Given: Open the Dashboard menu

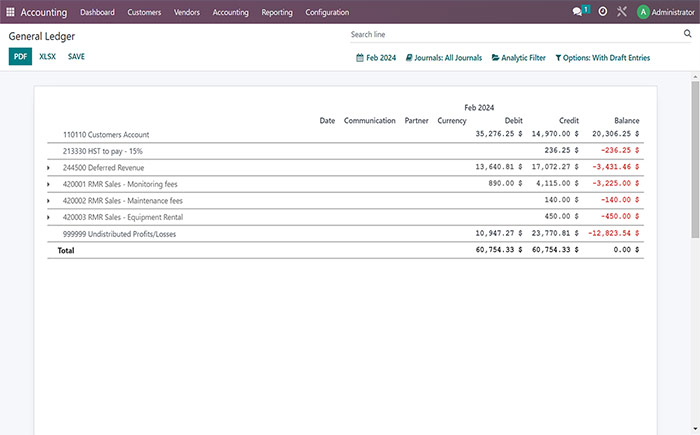Looking at the screenshot, I should 97,12.
